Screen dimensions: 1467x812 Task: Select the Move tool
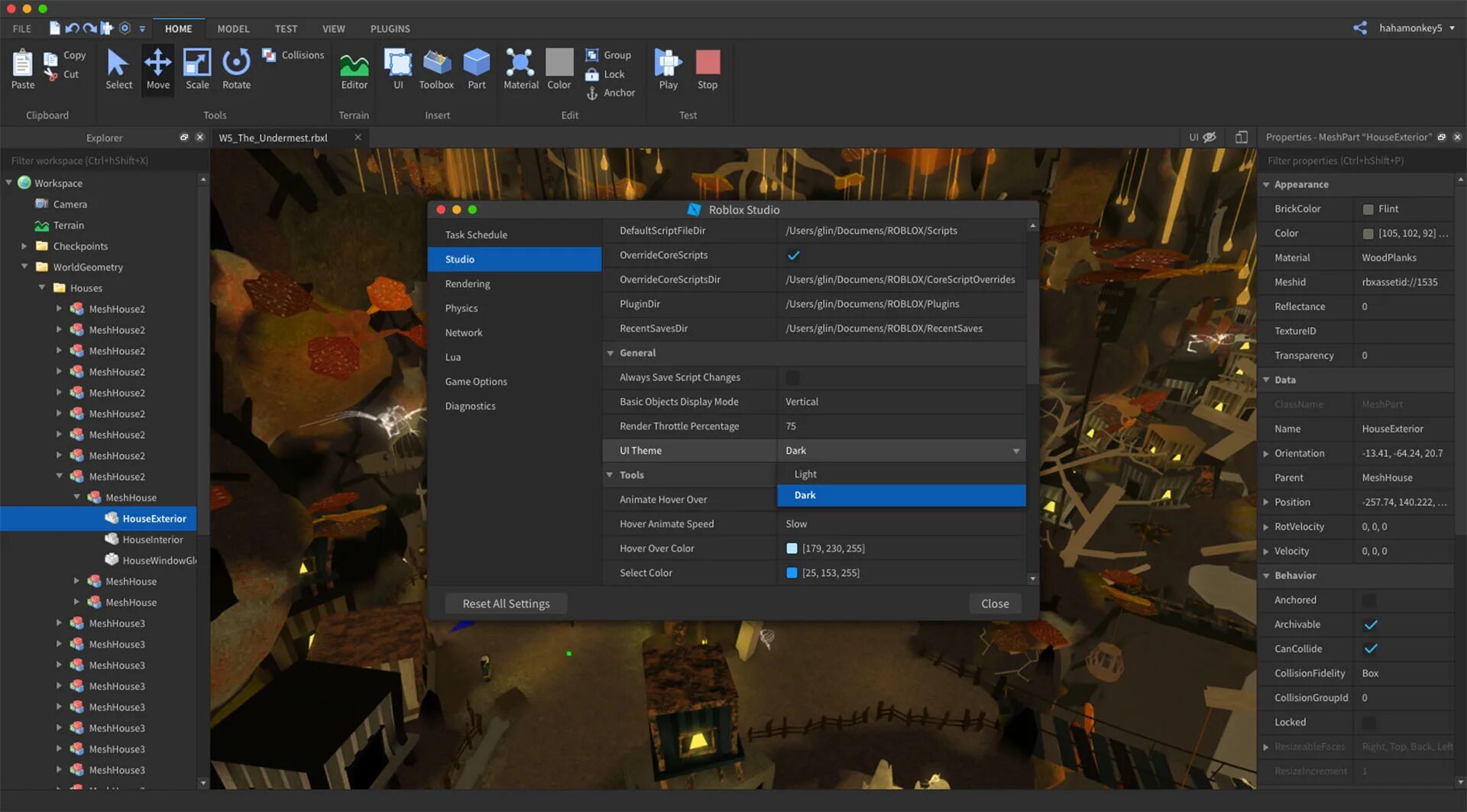tap(157, 69)
